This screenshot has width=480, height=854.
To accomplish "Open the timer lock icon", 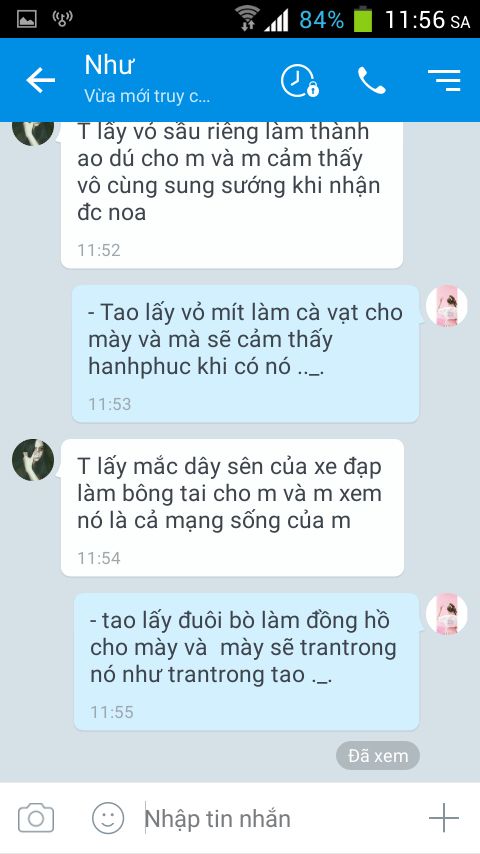I will (300, 81).
